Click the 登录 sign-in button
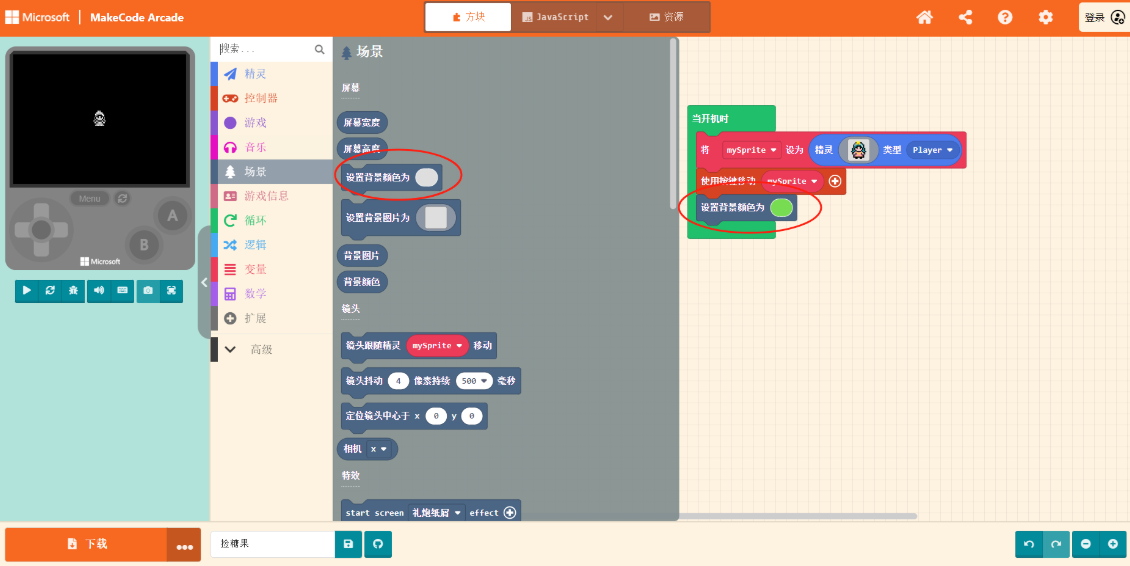 coord(1104,17)
